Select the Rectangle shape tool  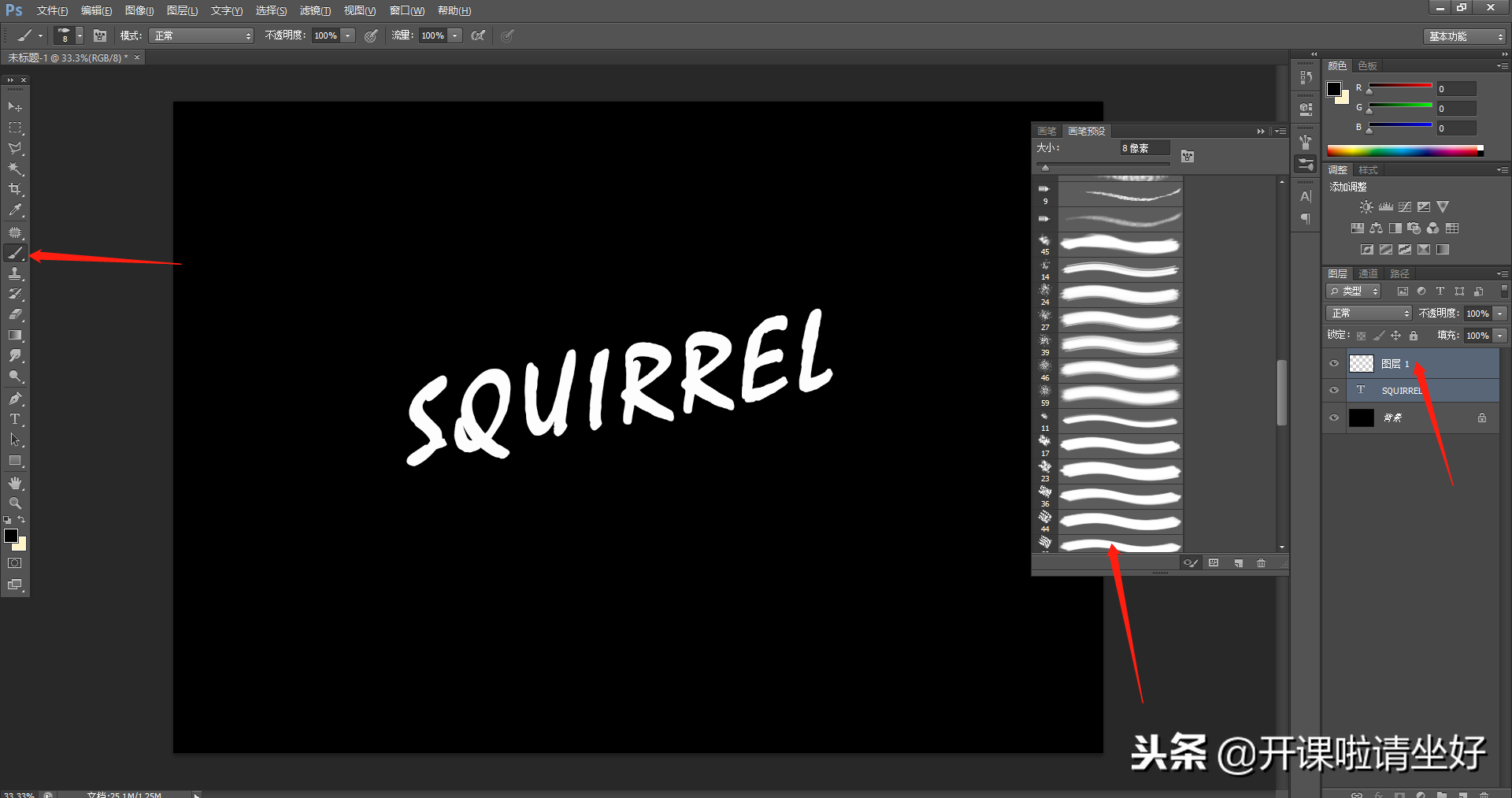(15, 461)
